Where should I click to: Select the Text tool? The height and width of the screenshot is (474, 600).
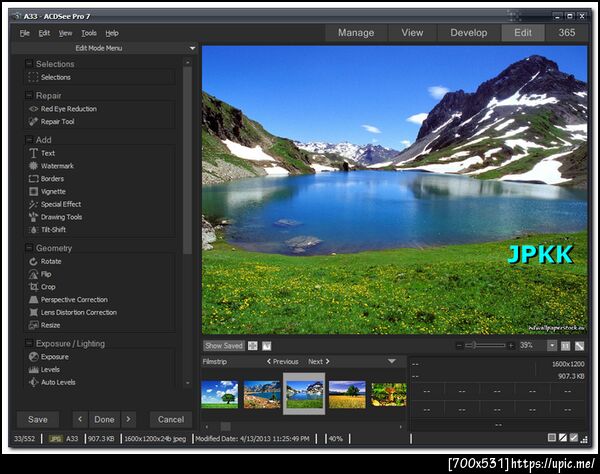point(42,153)
